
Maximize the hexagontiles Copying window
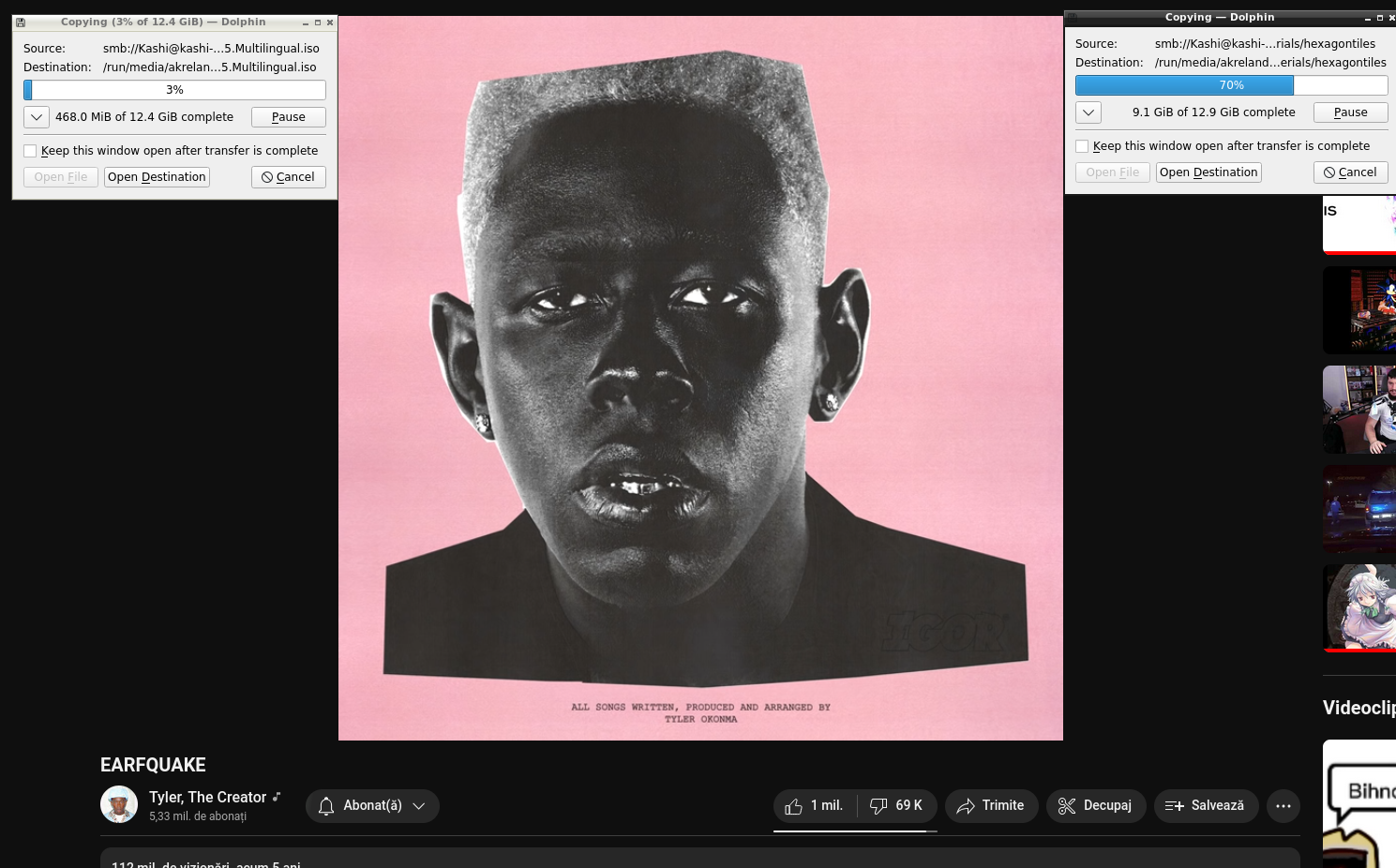click(x=1380, y=18)
